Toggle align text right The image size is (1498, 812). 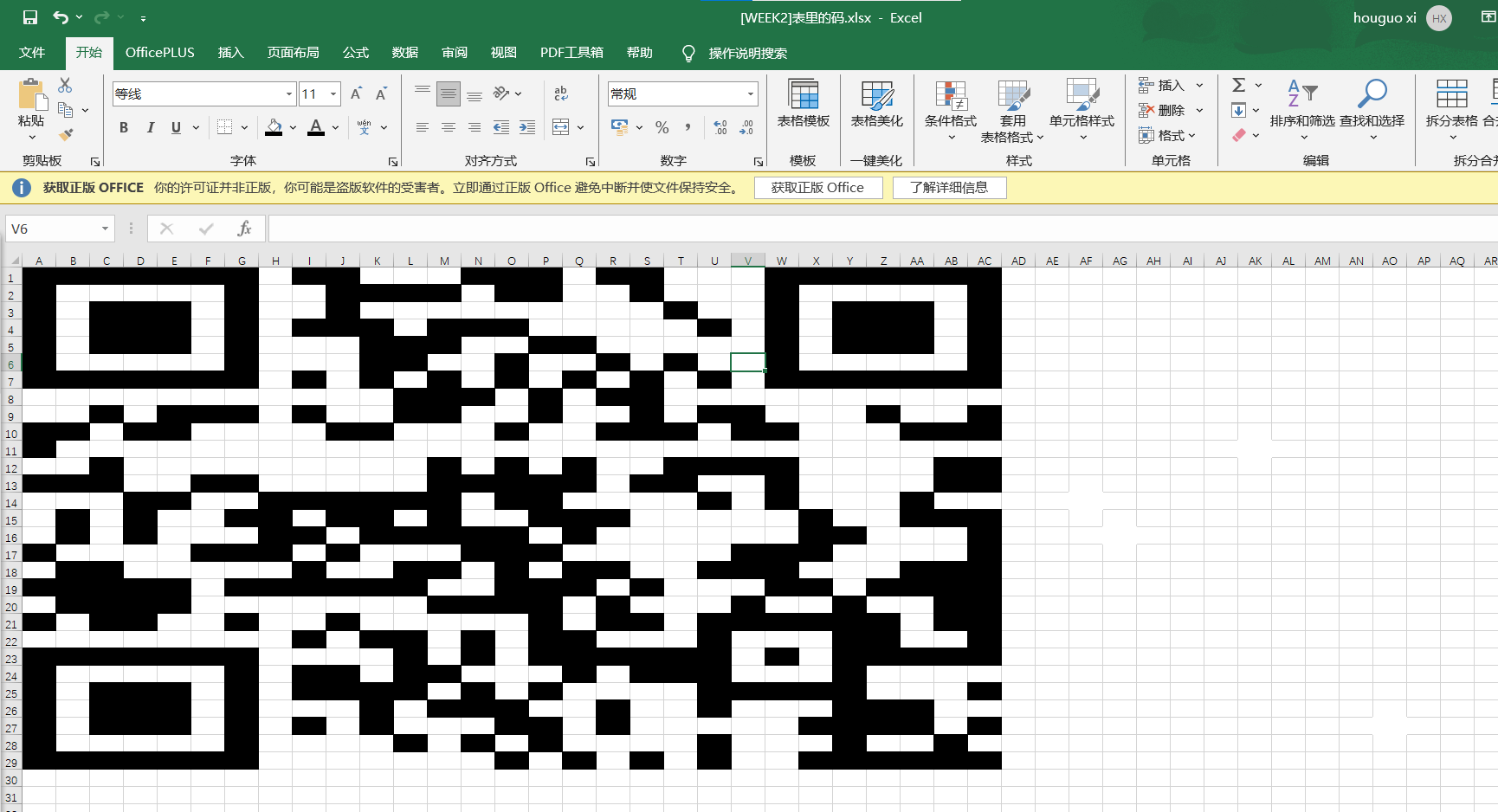pyautogui.click(x=475, y=127)
